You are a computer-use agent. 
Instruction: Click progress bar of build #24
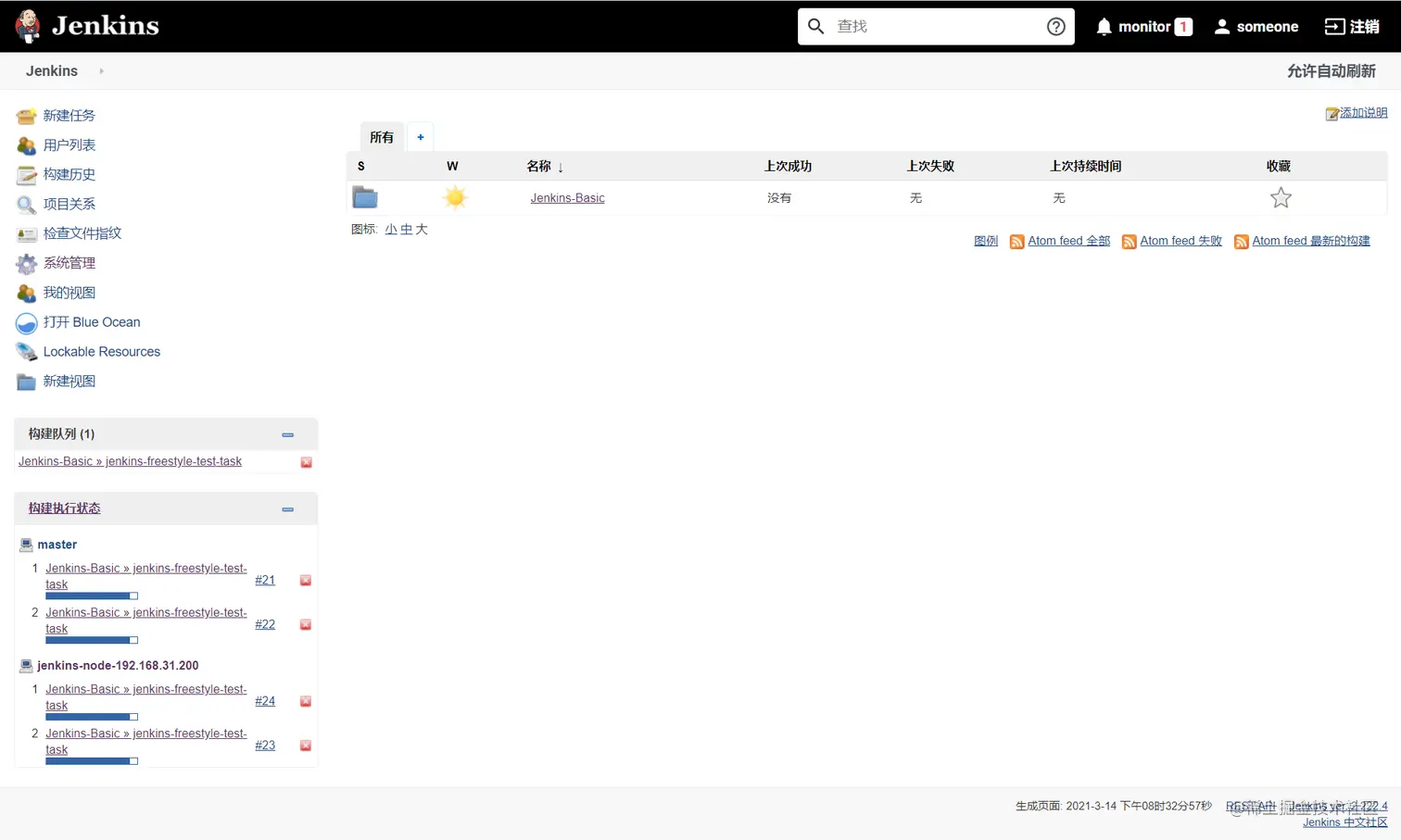[92, 717]
